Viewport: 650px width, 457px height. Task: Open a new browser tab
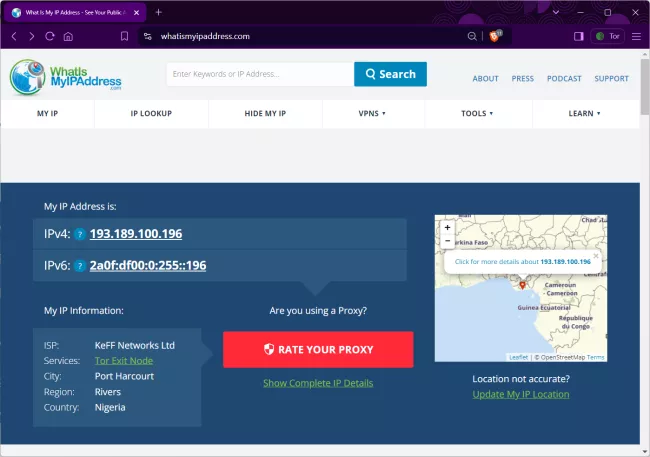click(x=158, y=12)
